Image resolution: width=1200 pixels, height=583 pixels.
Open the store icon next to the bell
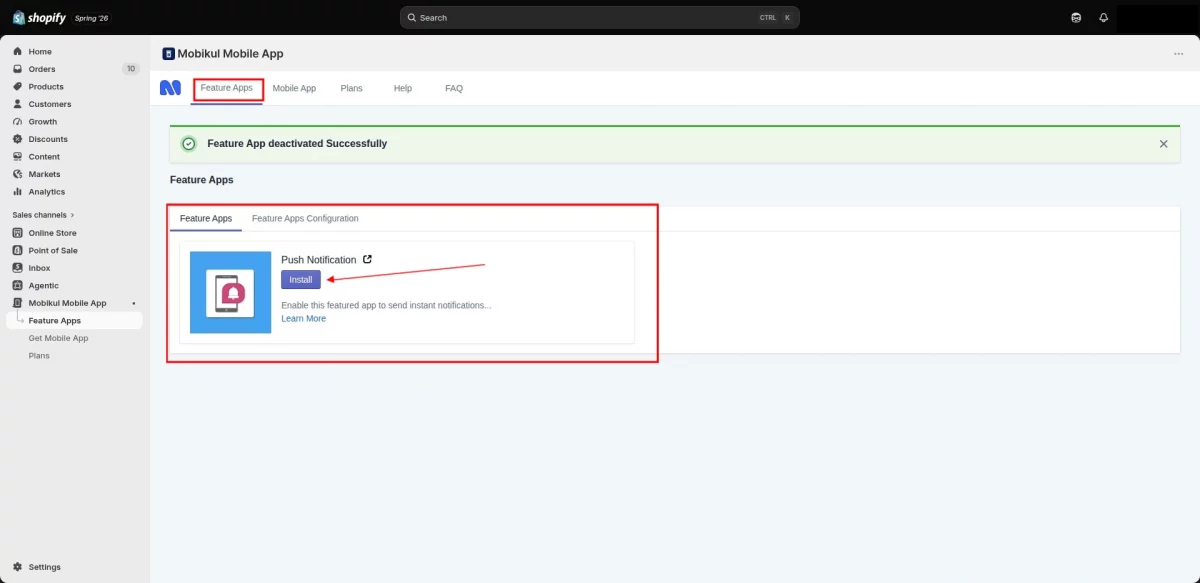pyautogui.click(x=1076, y=18)
